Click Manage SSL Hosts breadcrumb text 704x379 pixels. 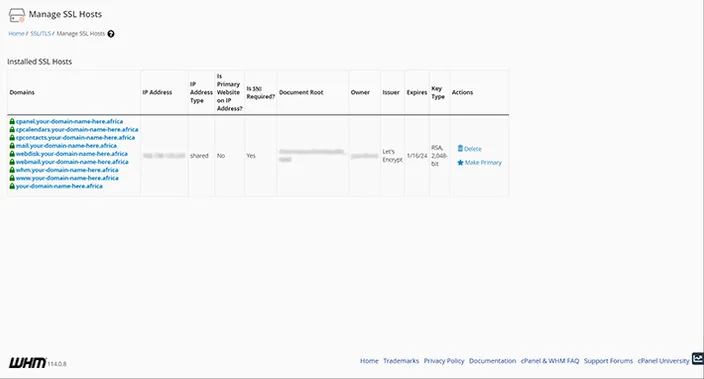(x=81, y=34)
